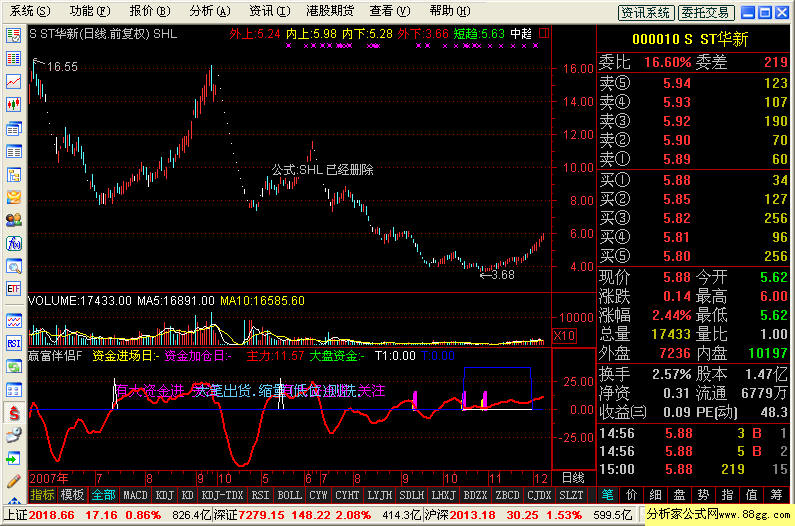
Task: Switch to the RSI indicator tab
Action: 260,495
